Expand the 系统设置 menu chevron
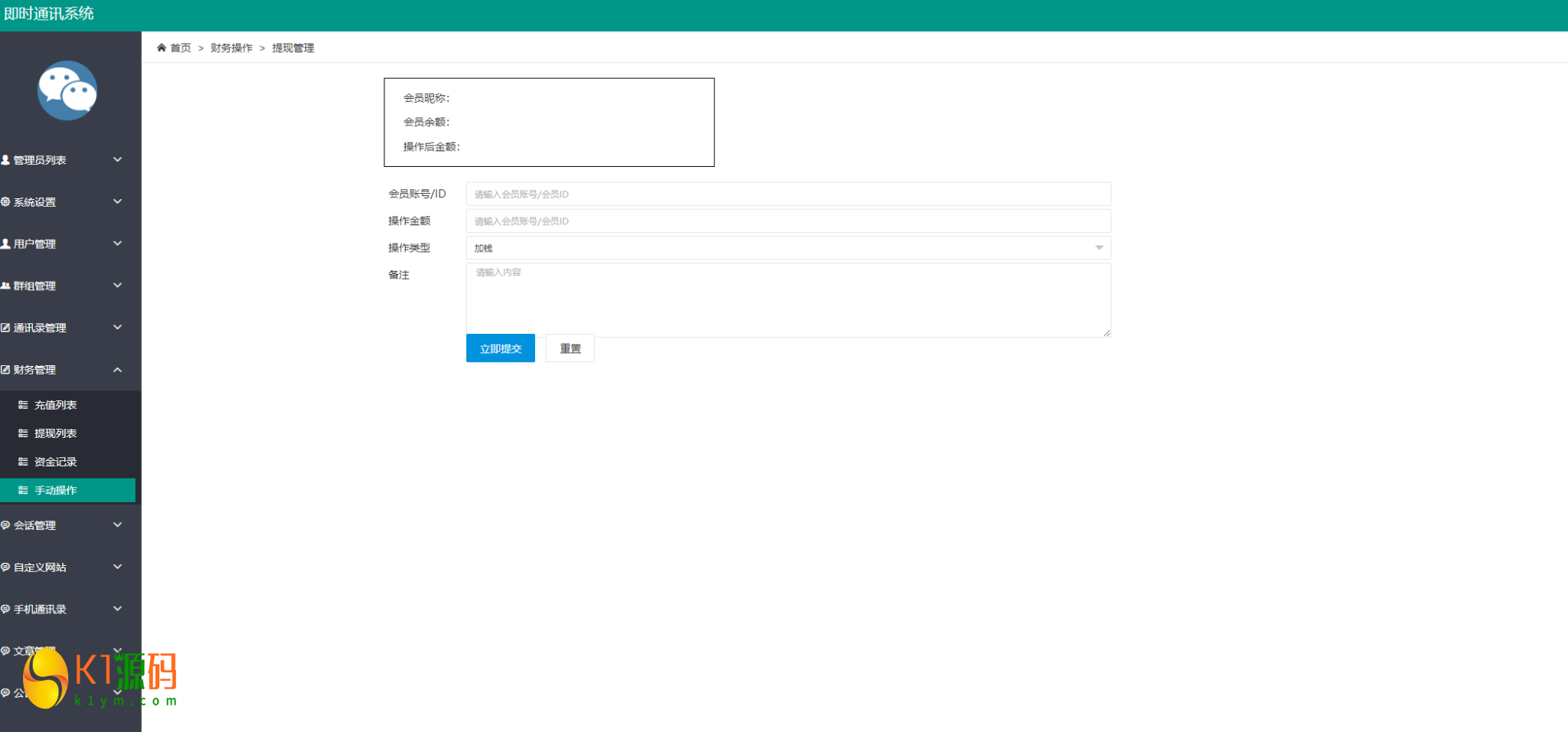Image resolution: width=1568 pixels, height=732 pixels. coord(118,201)
